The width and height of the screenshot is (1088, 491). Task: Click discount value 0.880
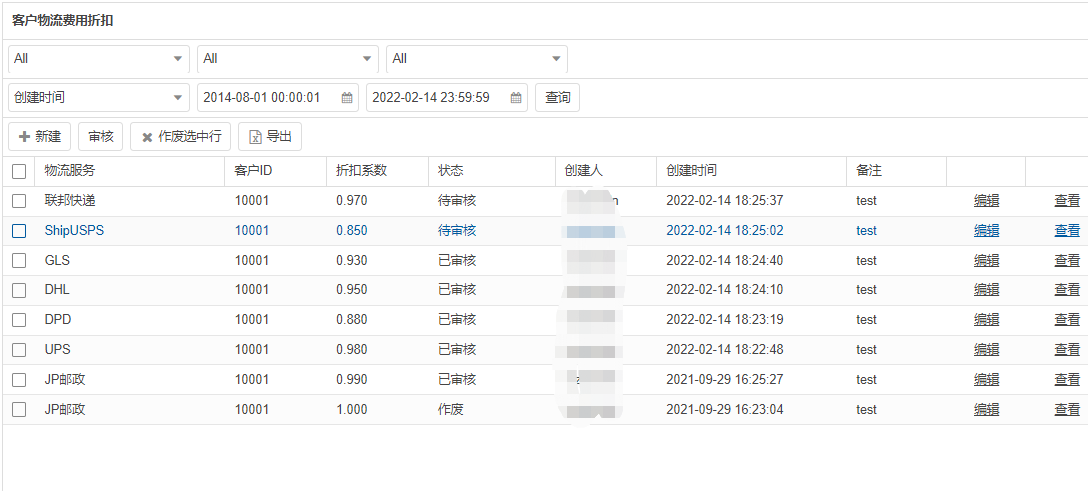352,320
